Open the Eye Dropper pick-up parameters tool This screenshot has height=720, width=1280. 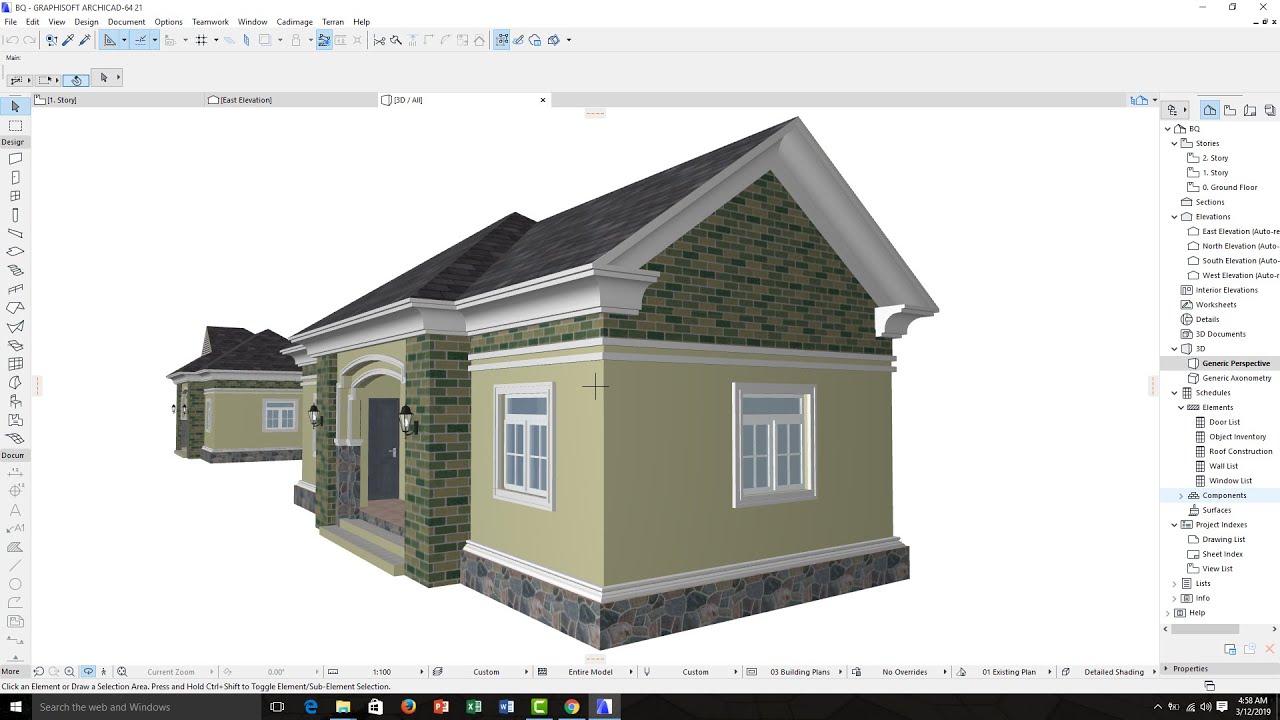pyautogui.click(x=66, y=40)
